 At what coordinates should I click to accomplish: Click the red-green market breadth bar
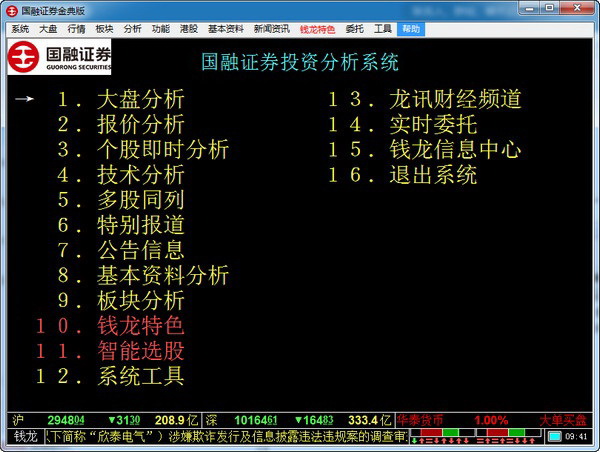point(477,436)
